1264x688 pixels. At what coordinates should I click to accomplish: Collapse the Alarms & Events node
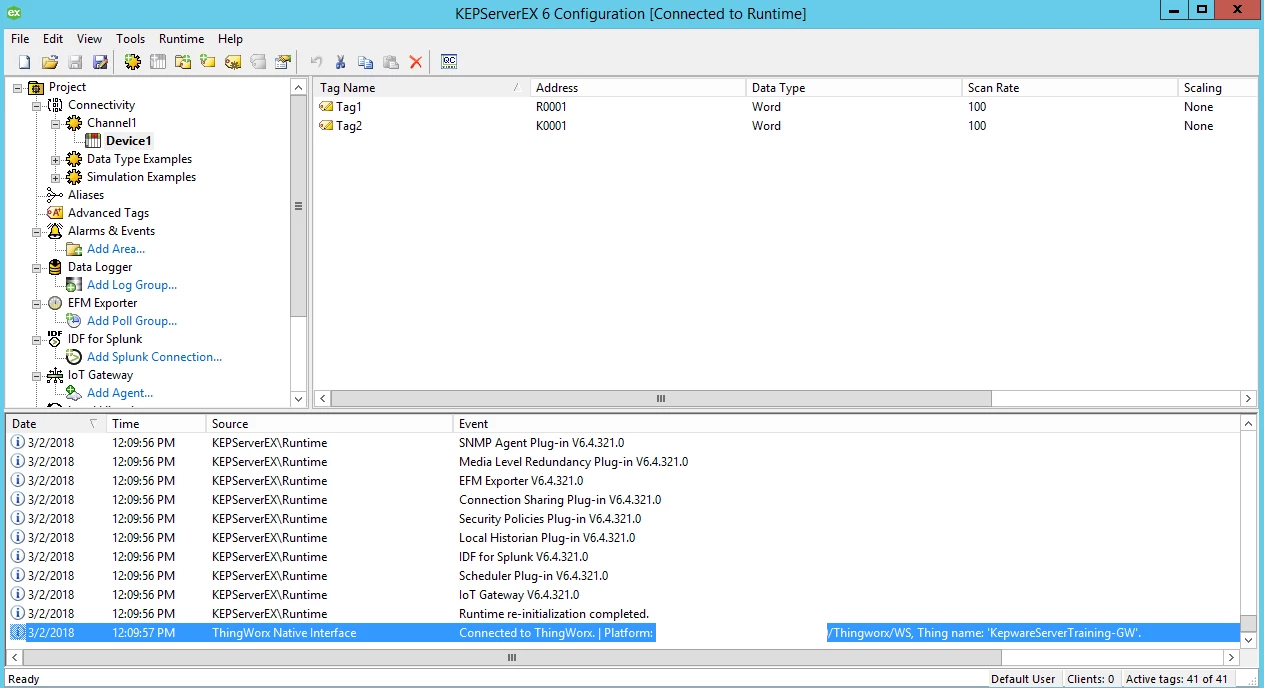pyautogui.click(x=37, y=231)
